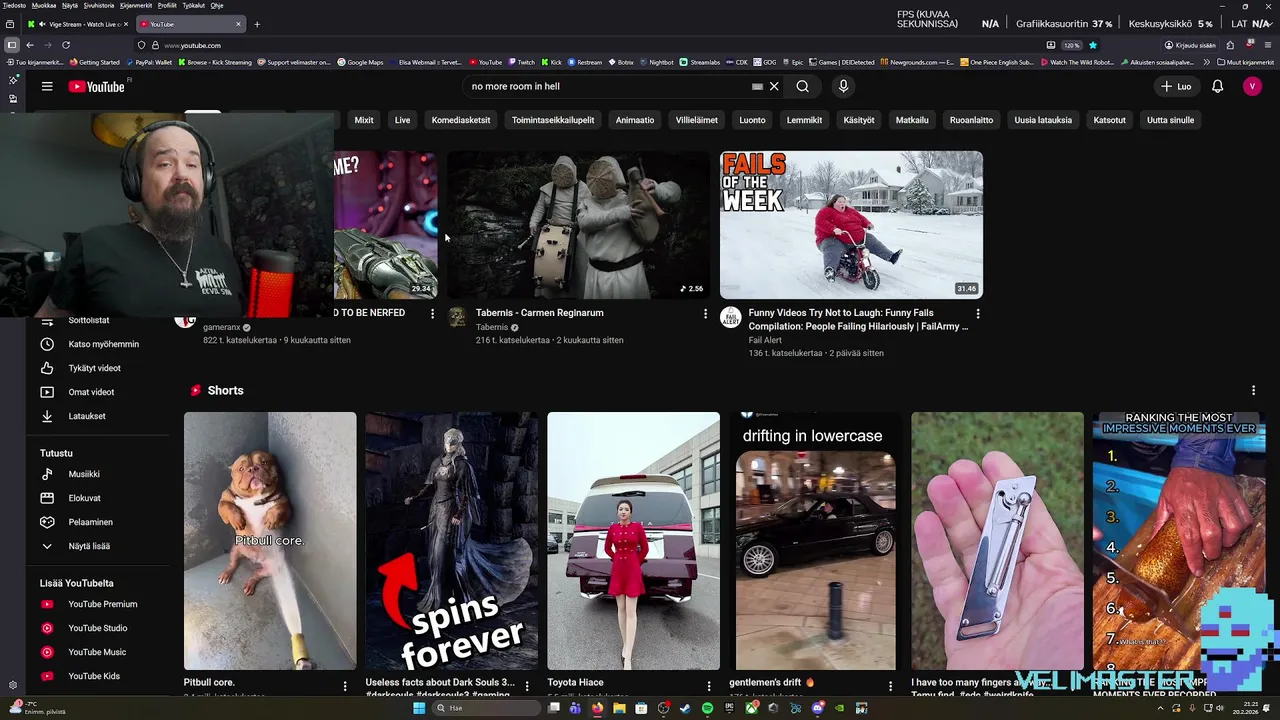Screen dimensions: 1280x720
Task: Open Funny Videos Try Not to Laugh title
Action: pos(858,319)
